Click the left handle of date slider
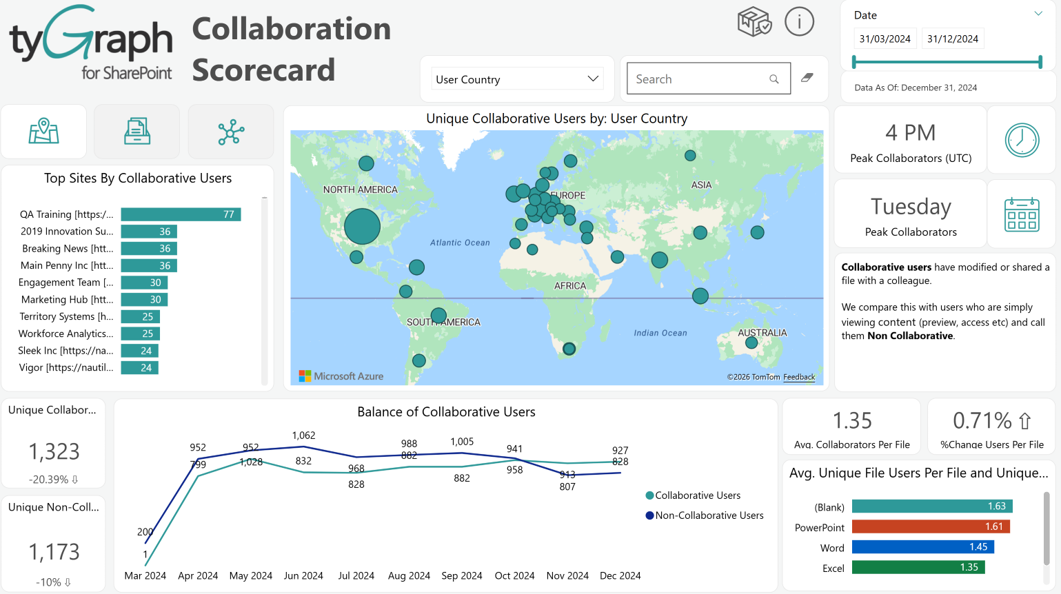Viewport: 1061px width, 594px height. pos(855,62)
